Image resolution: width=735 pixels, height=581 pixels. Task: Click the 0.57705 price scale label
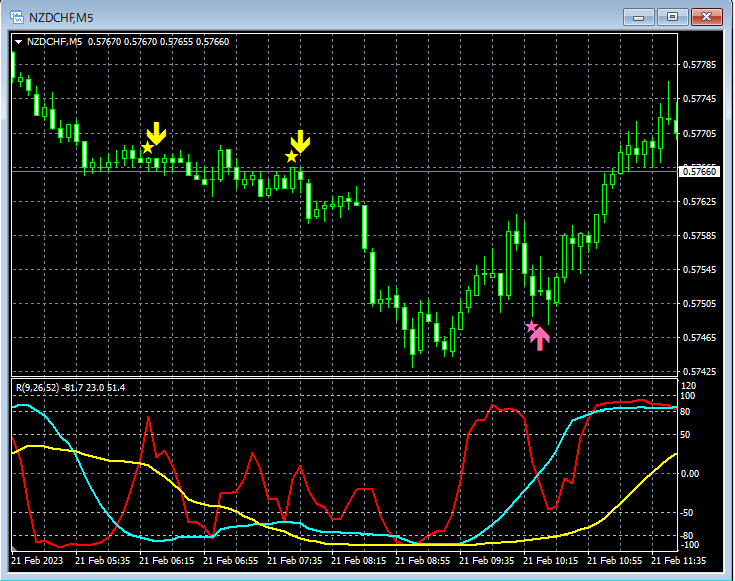tap(699, 134)
